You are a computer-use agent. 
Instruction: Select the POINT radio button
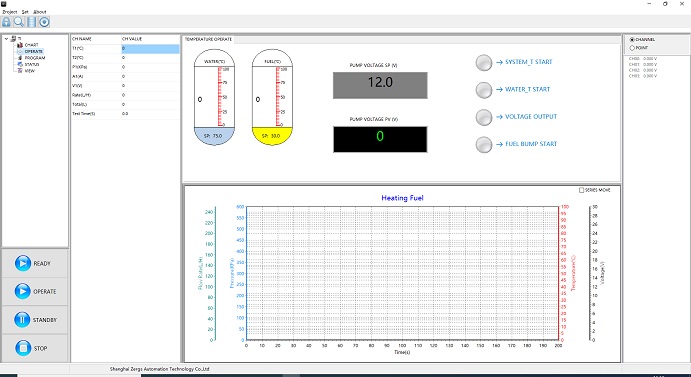coord(632,48)
